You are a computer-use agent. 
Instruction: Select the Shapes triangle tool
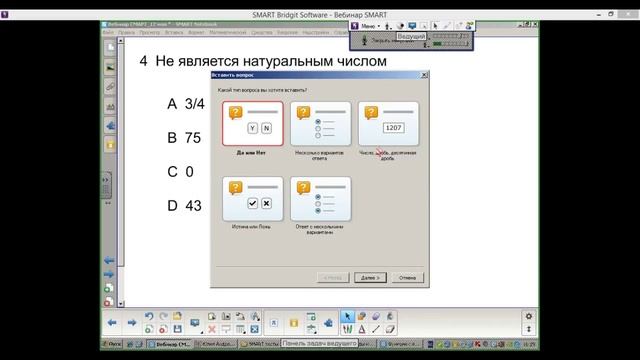click(362, 329)
